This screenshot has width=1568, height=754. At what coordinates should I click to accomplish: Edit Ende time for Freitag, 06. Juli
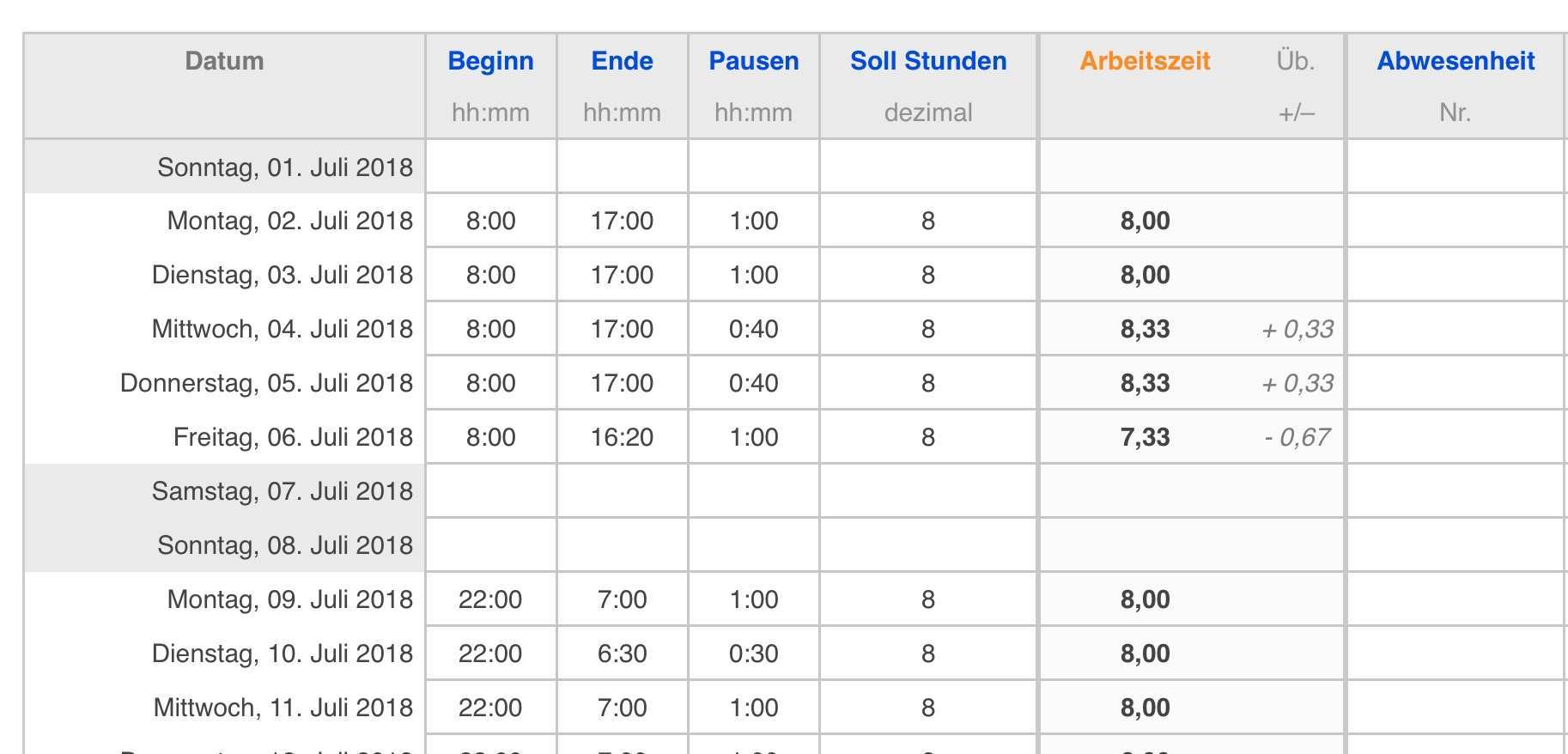pyautogui.click(x=622, y=437)
